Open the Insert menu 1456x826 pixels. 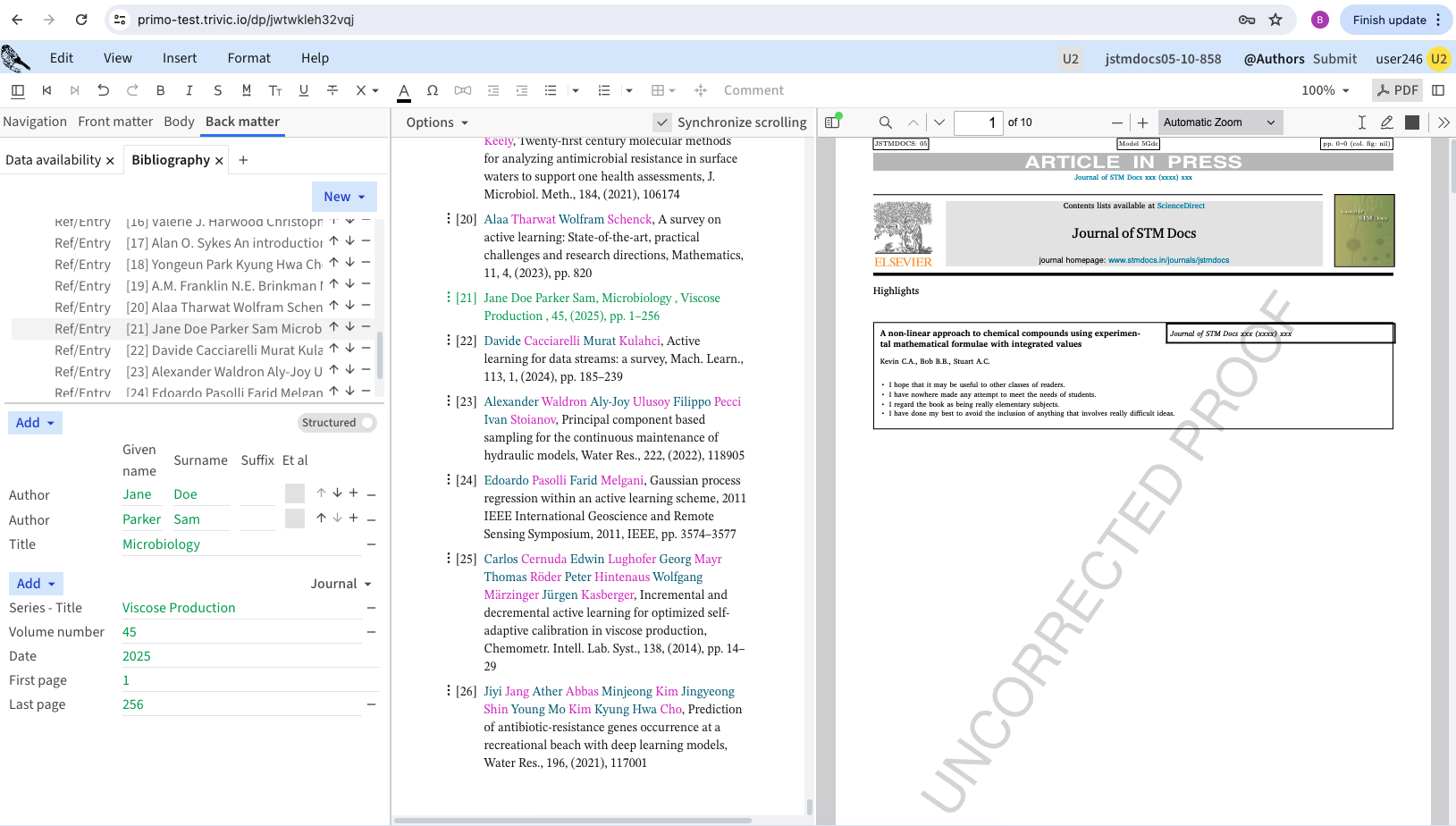(180, 58)
